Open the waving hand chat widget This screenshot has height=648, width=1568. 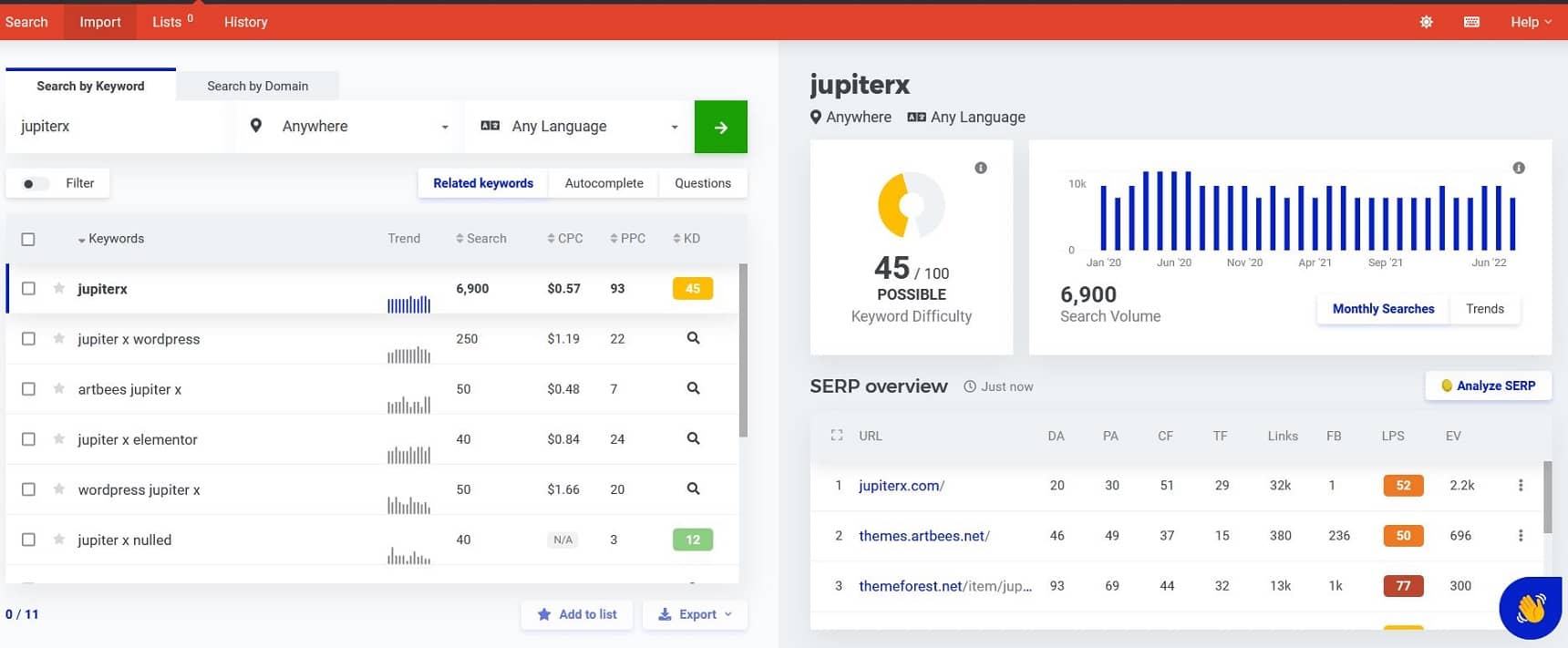(1531, 608)
